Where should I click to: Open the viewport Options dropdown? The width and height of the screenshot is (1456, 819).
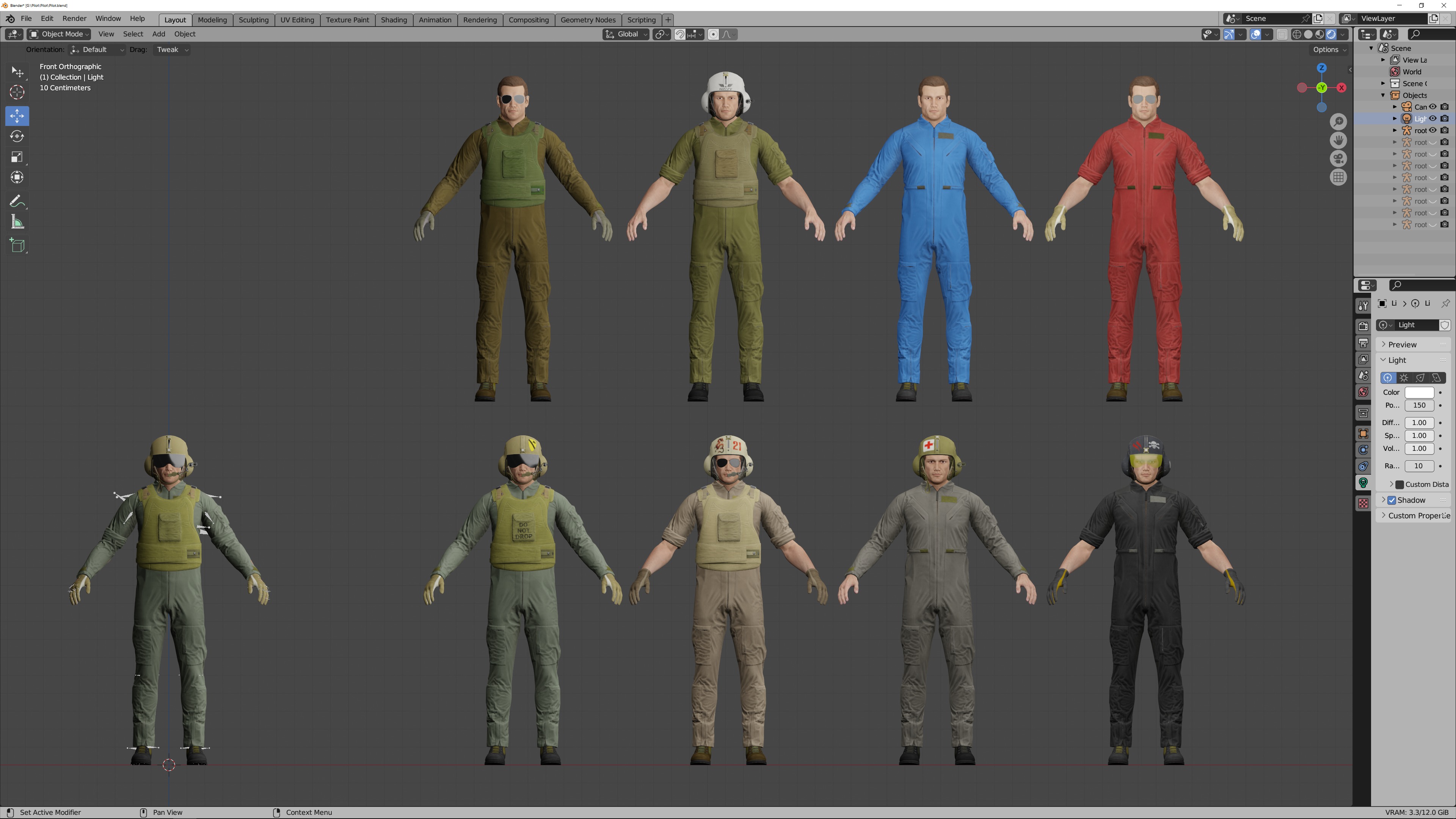click(x=1329, y=50)
